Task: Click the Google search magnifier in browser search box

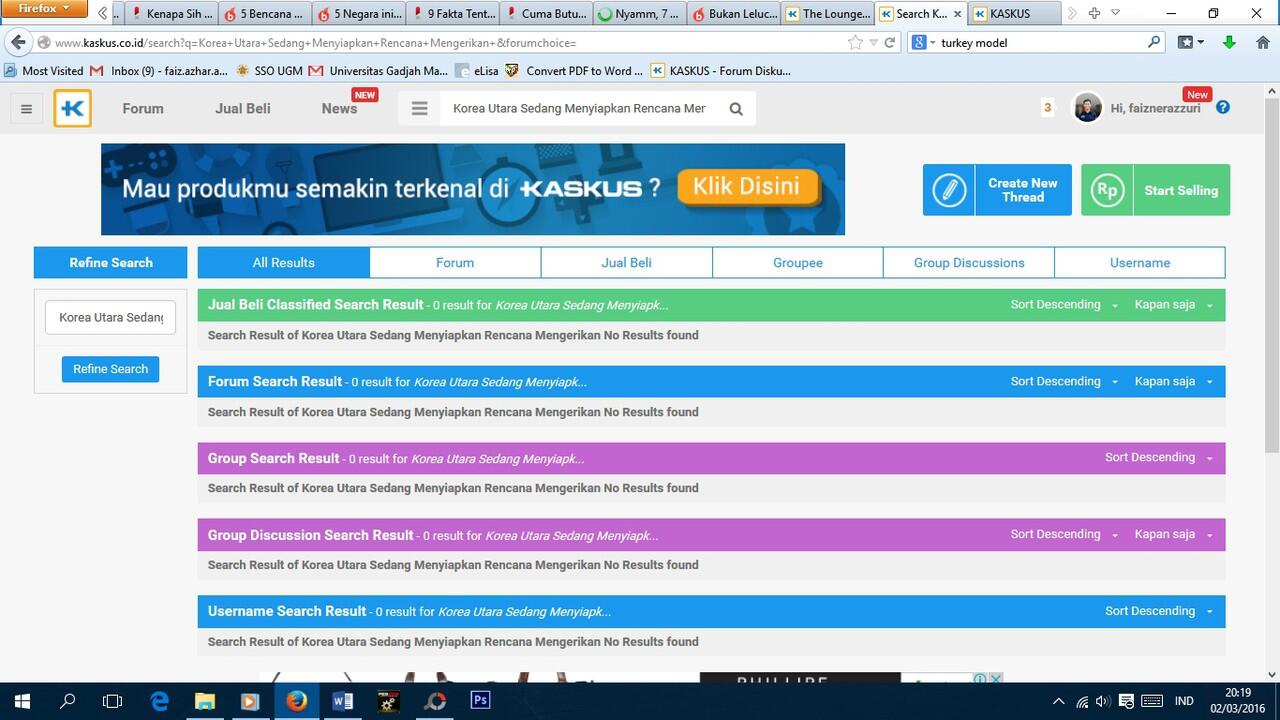Action: point(1154,43)
